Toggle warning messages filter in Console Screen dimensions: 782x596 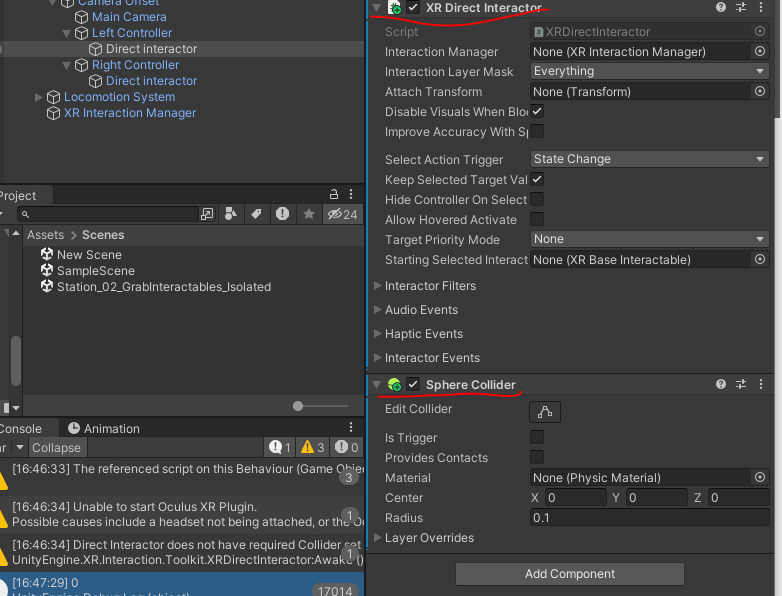coord(313,447)
